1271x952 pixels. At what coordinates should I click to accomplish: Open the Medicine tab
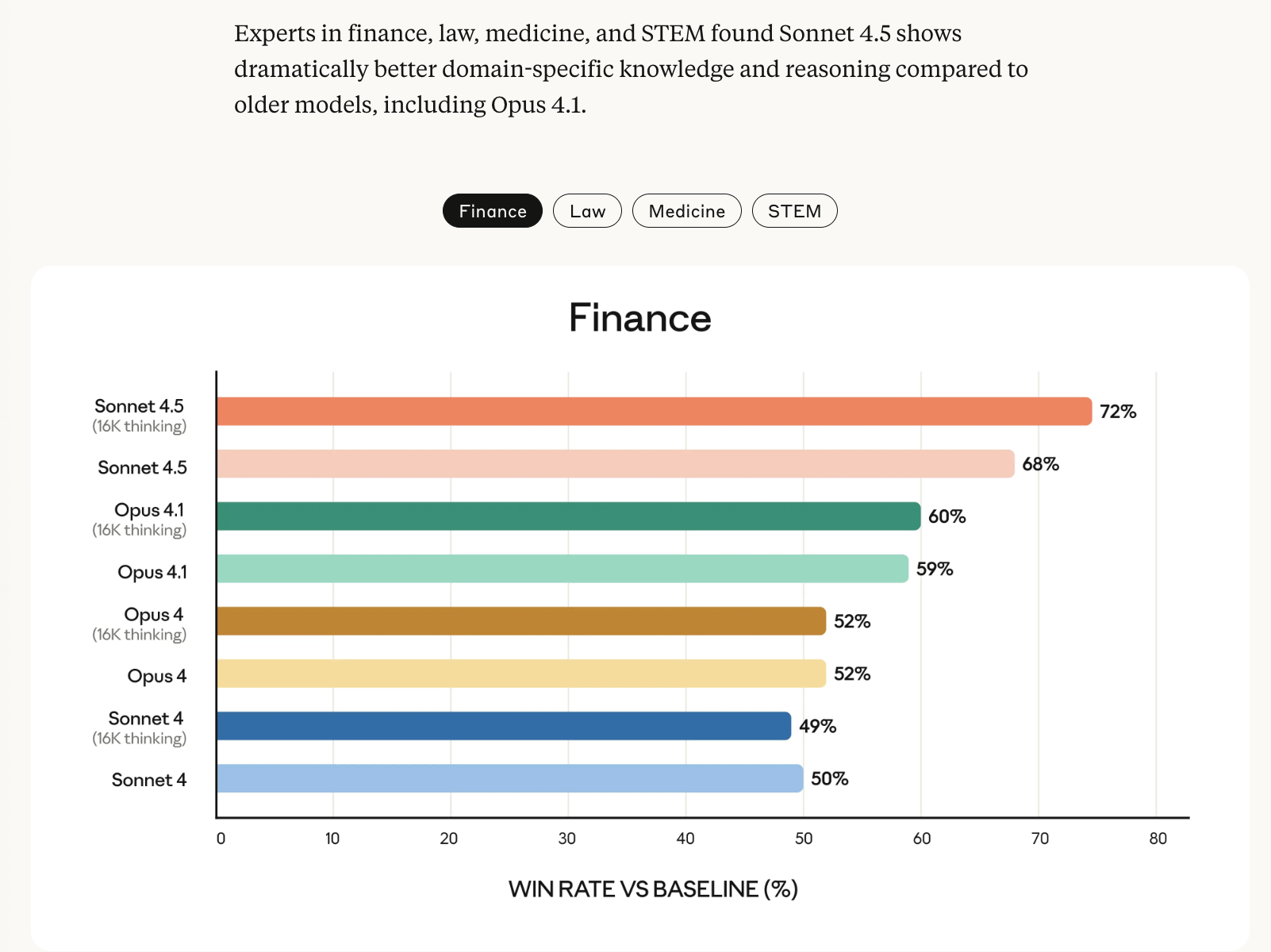coord(686,211)
